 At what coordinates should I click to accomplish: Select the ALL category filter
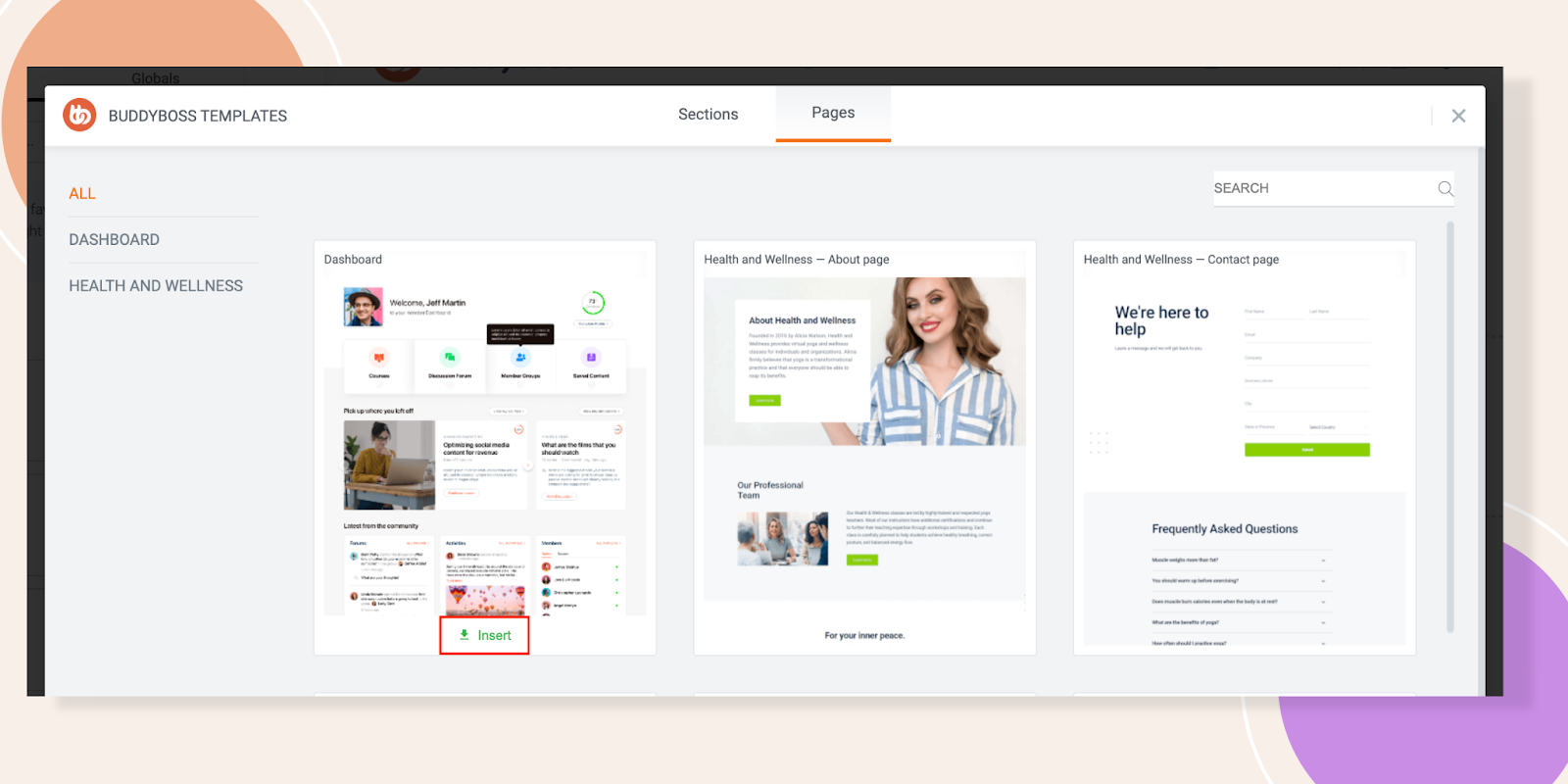pos(82,194)
